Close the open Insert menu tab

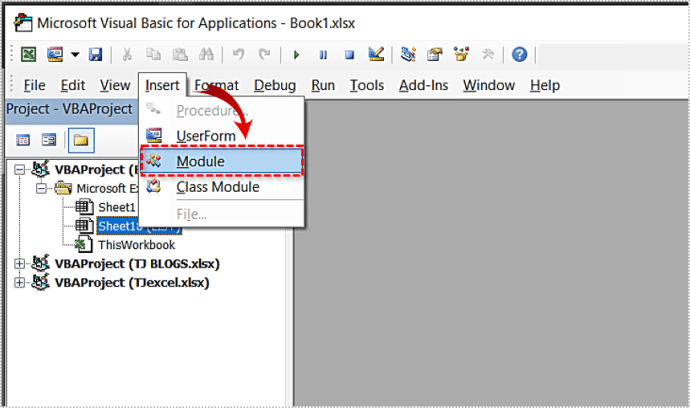[162, 85]
